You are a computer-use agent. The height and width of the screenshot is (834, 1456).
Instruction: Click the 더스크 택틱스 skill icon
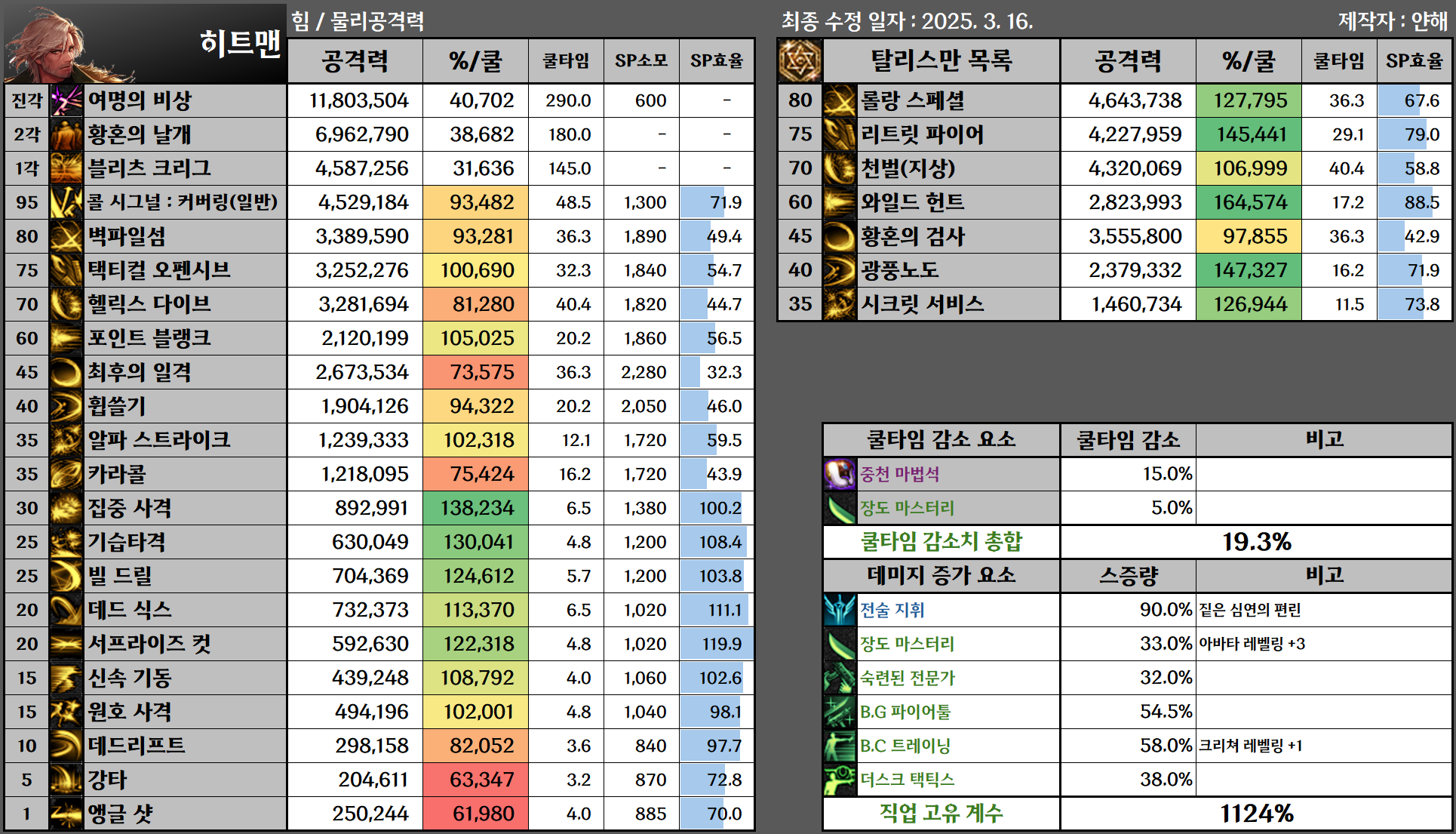coord(840,780)
